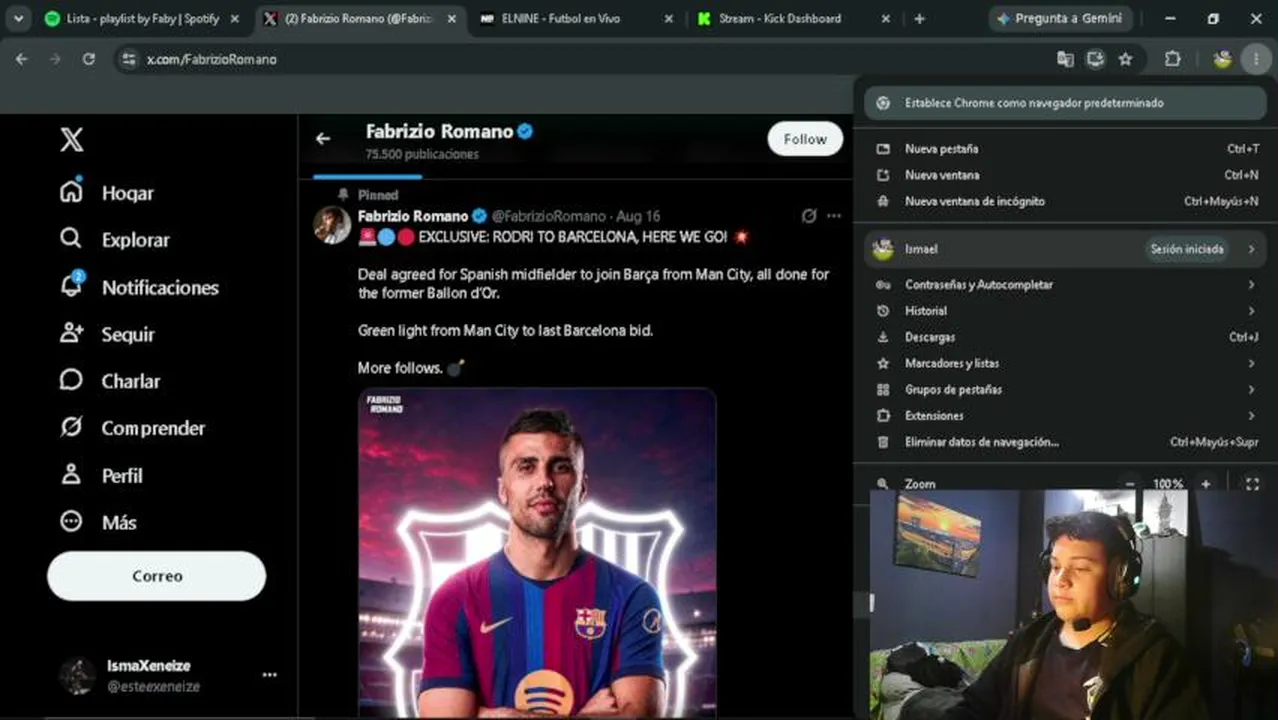Open IsmaXeneize account menu dots

(x=270, y=675)
